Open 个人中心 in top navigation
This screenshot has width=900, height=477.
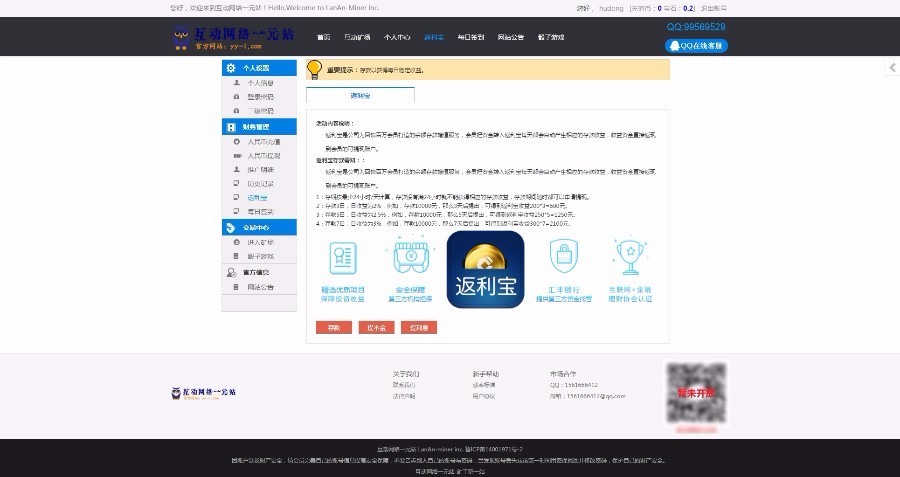pos(397,37)
